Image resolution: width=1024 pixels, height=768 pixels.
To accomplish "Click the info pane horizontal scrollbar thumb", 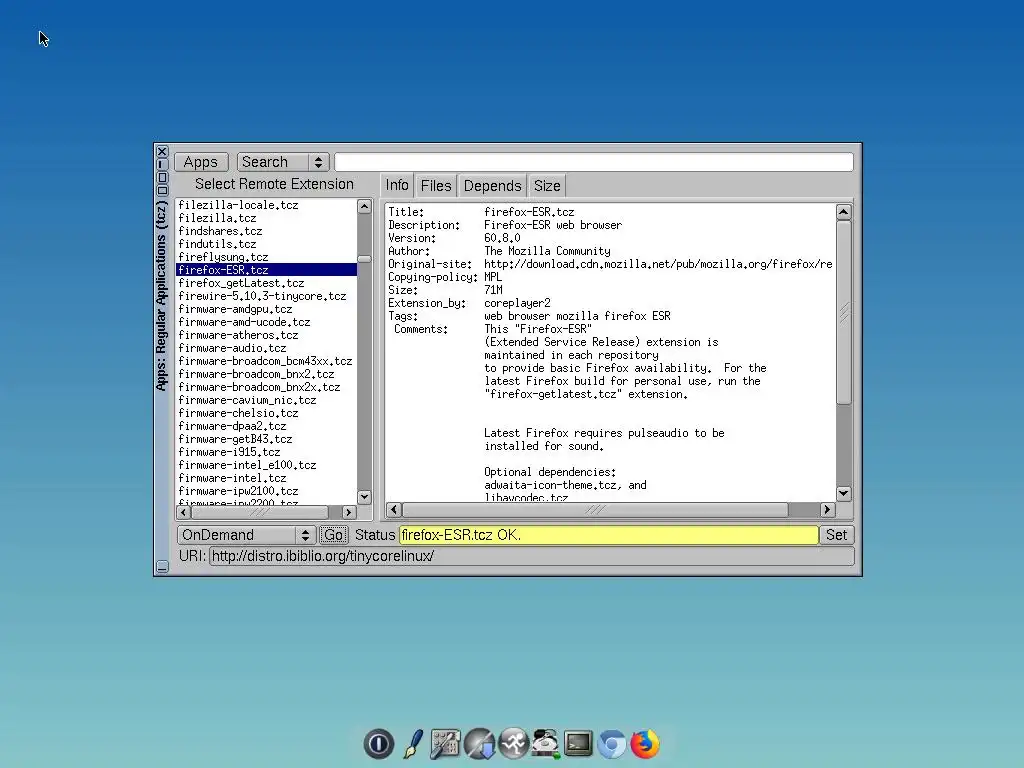I will tap(595, 509).
